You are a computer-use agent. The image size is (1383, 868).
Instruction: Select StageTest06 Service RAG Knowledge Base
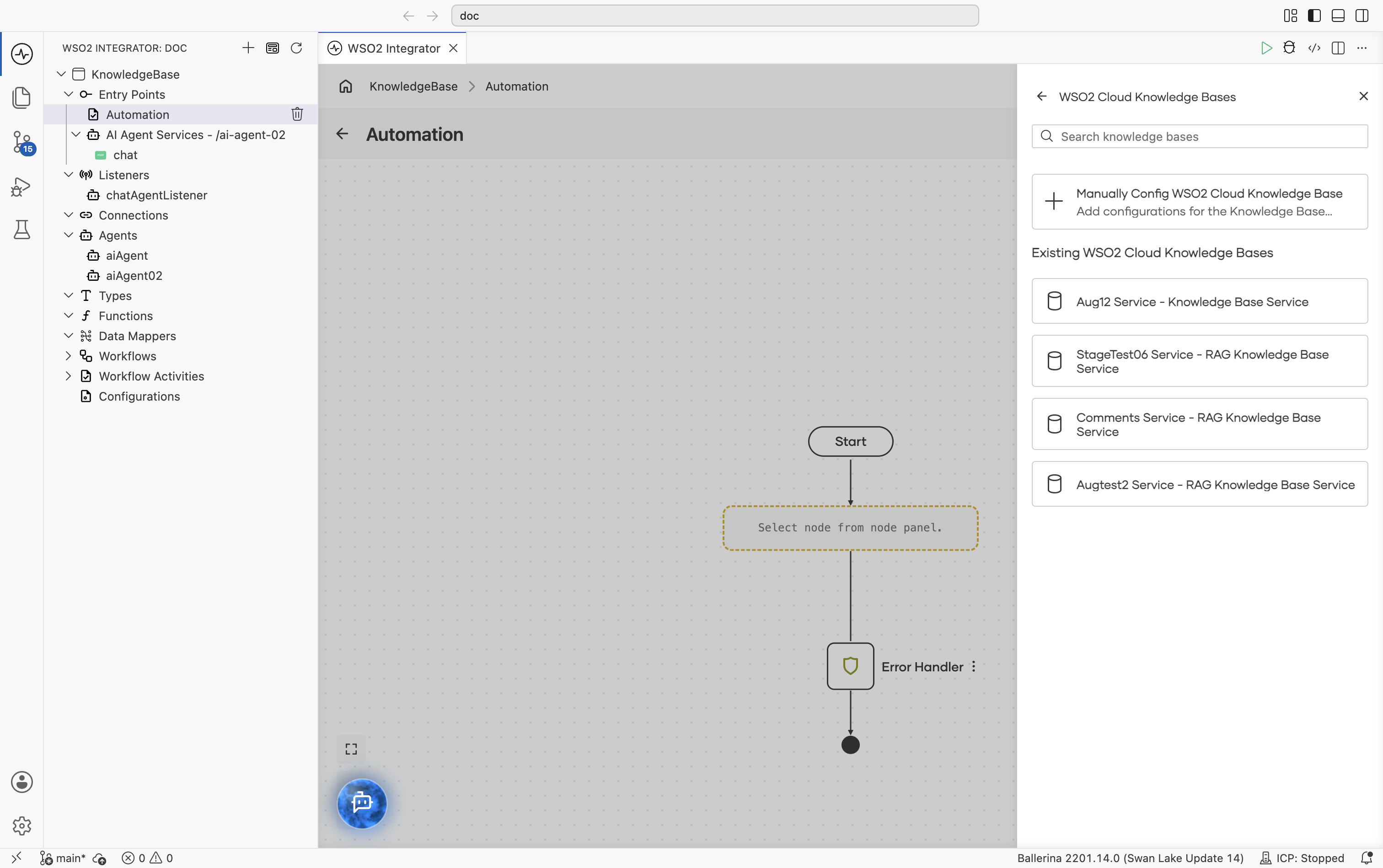1199,361
